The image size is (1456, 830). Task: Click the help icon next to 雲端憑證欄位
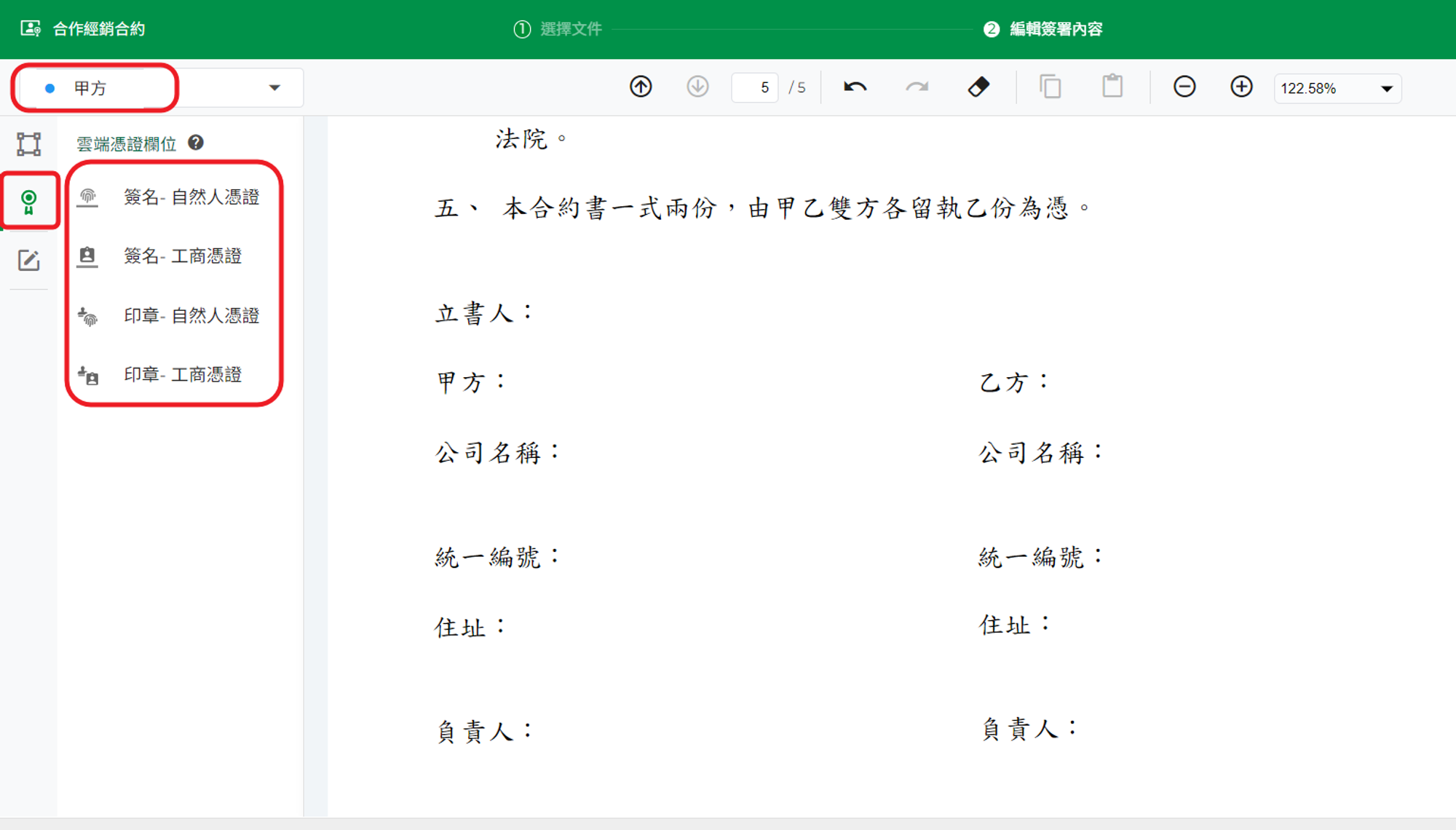point(196,143)
